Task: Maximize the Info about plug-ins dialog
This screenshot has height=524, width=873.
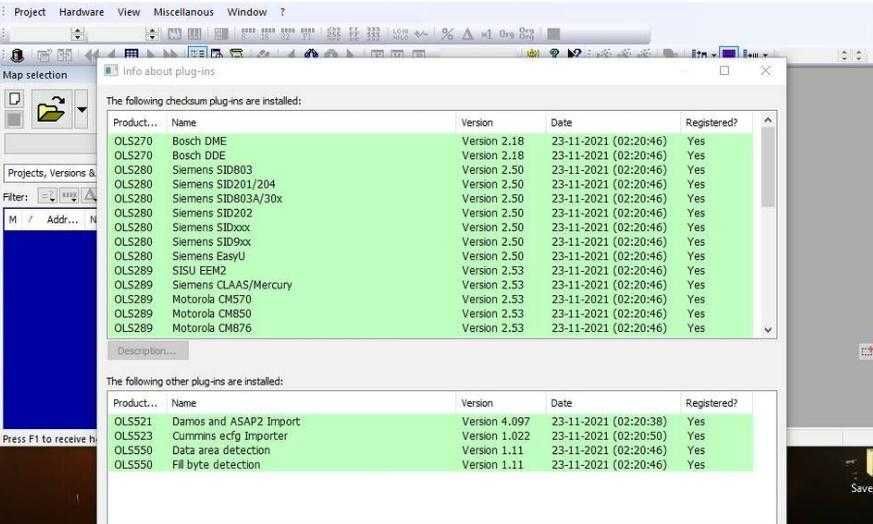Action: coord(724,71)
